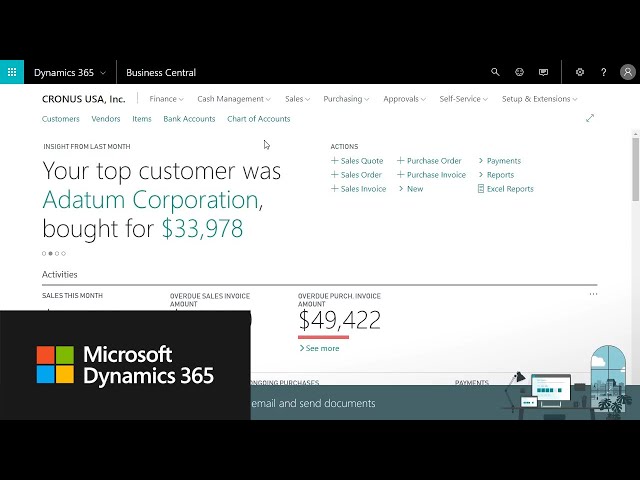Open the user account avatar
The width and height of the screenshot is (640, 480).
click(627, 72)
